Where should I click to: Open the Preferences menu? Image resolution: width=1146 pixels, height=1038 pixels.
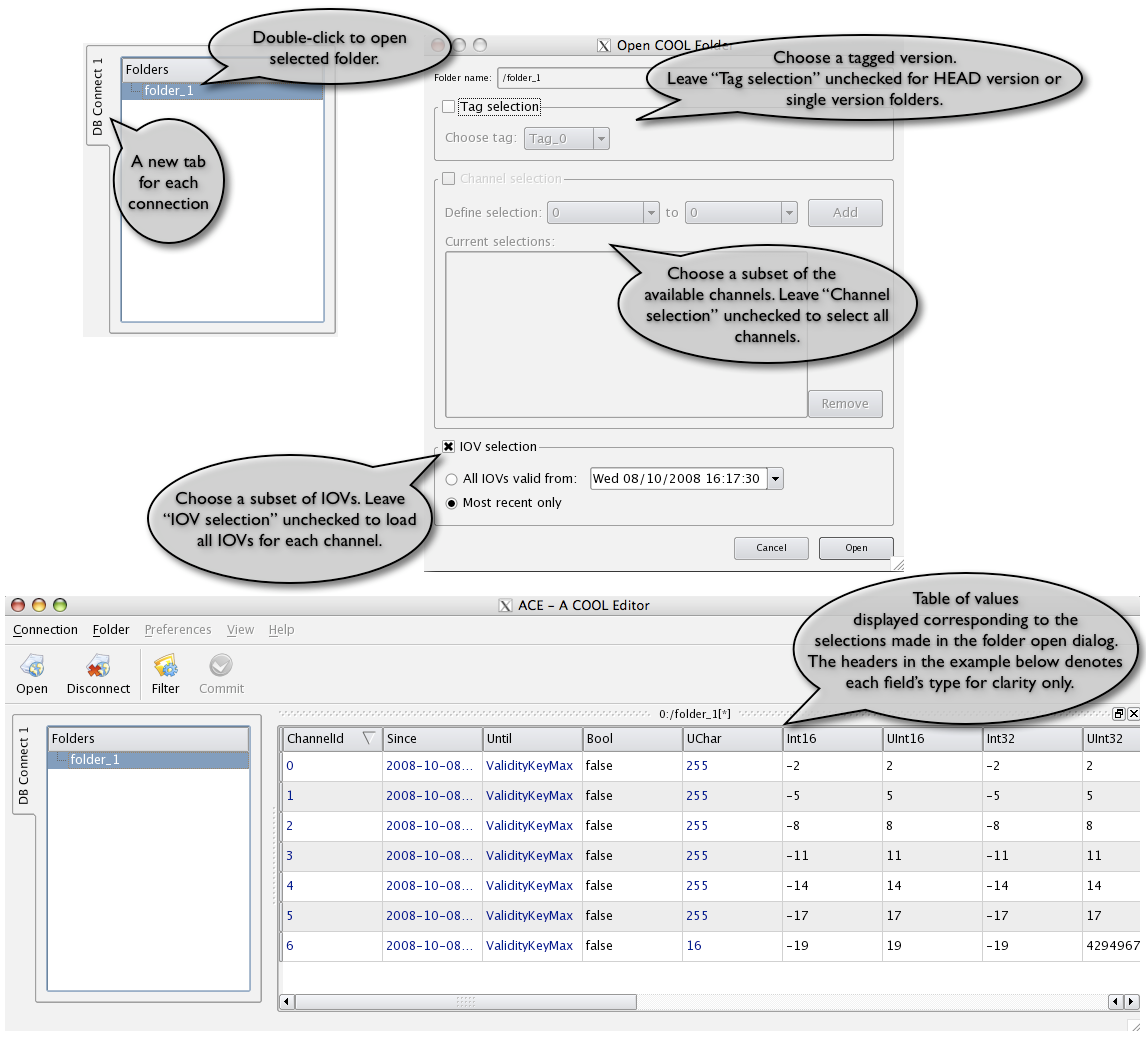[178, 629]
